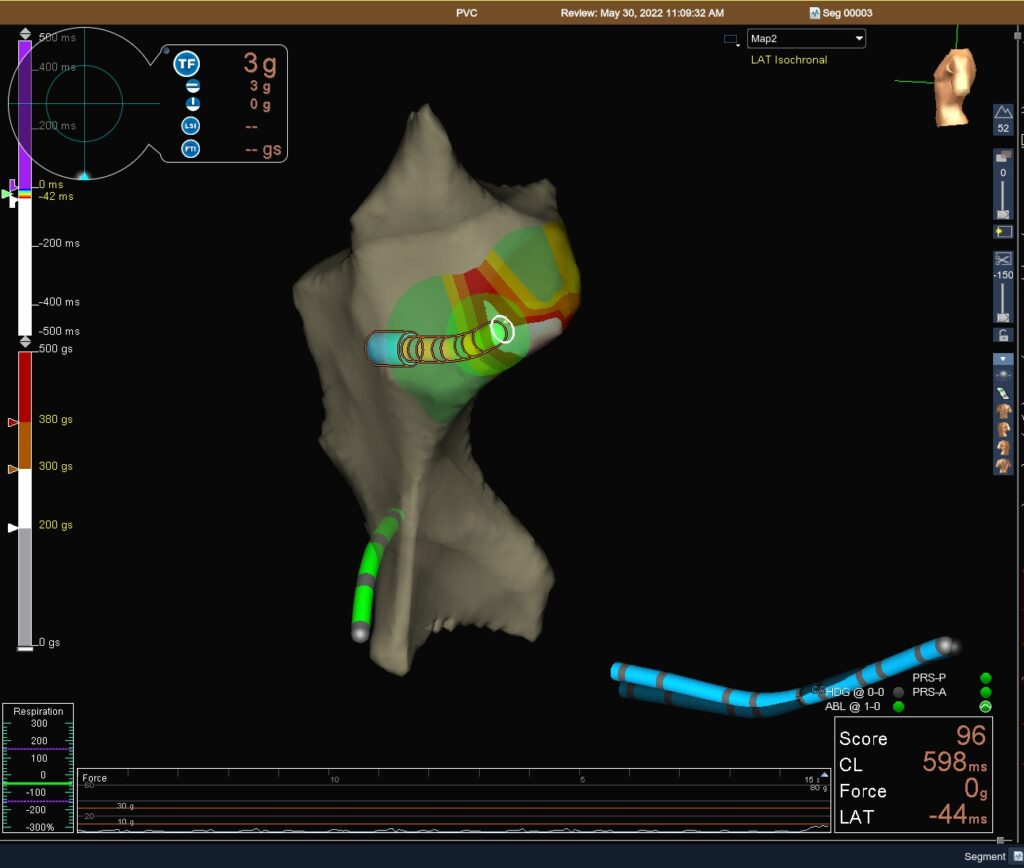Click the FTI force-time integral icon
Image resolution: width=1024 pixels, height=868 pixels.
(190, 149)
